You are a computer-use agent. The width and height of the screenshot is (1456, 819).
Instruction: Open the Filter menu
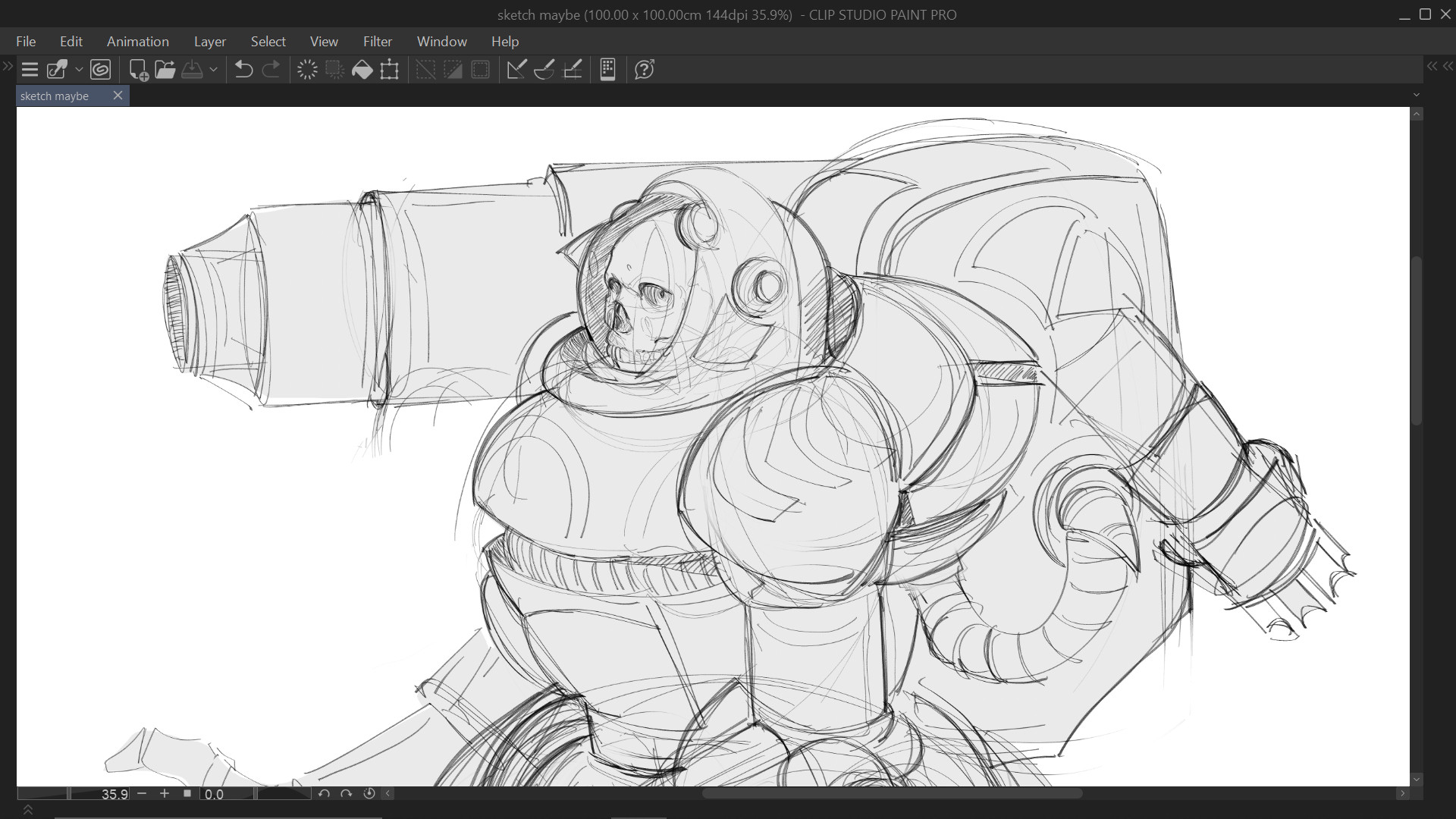(x=378, y=42)
